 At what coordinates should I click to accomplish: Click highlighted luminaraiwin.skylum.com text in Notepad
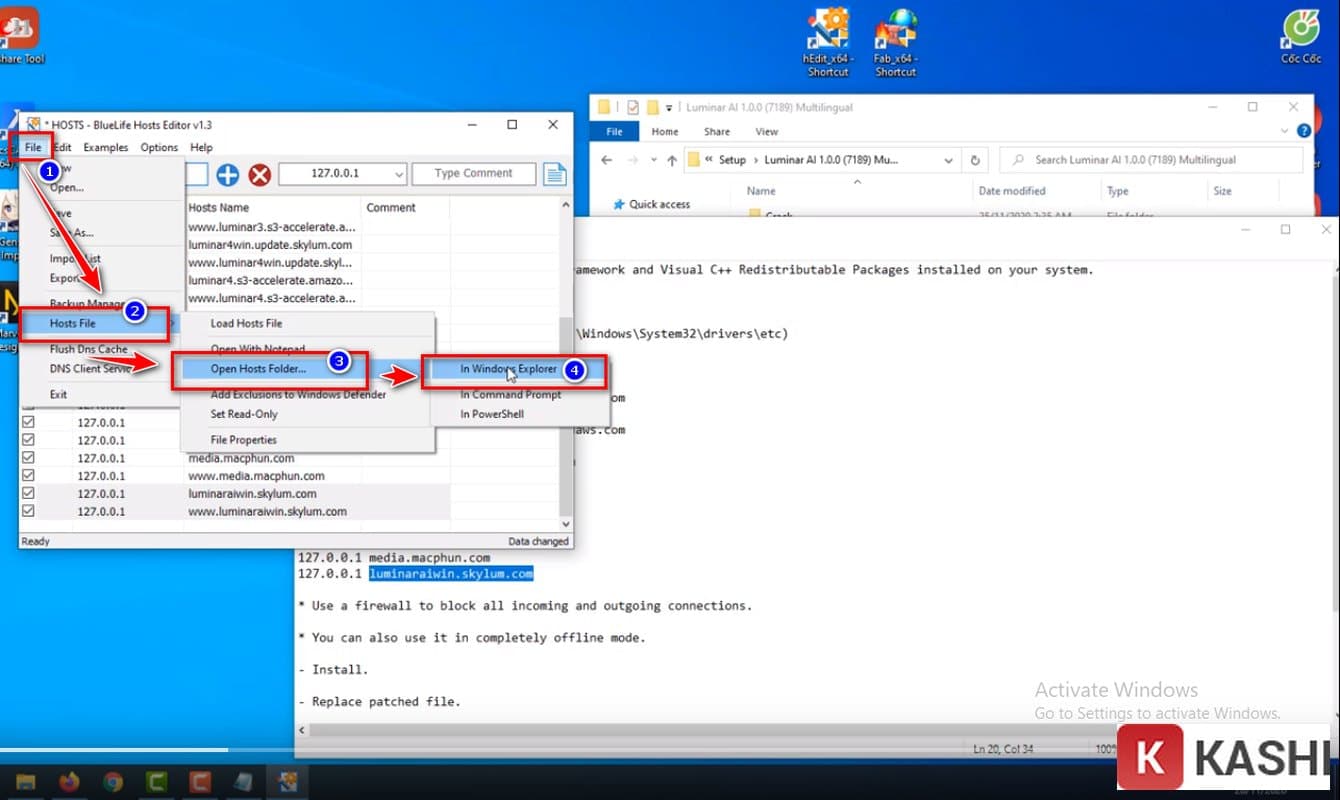pos(451,574)
